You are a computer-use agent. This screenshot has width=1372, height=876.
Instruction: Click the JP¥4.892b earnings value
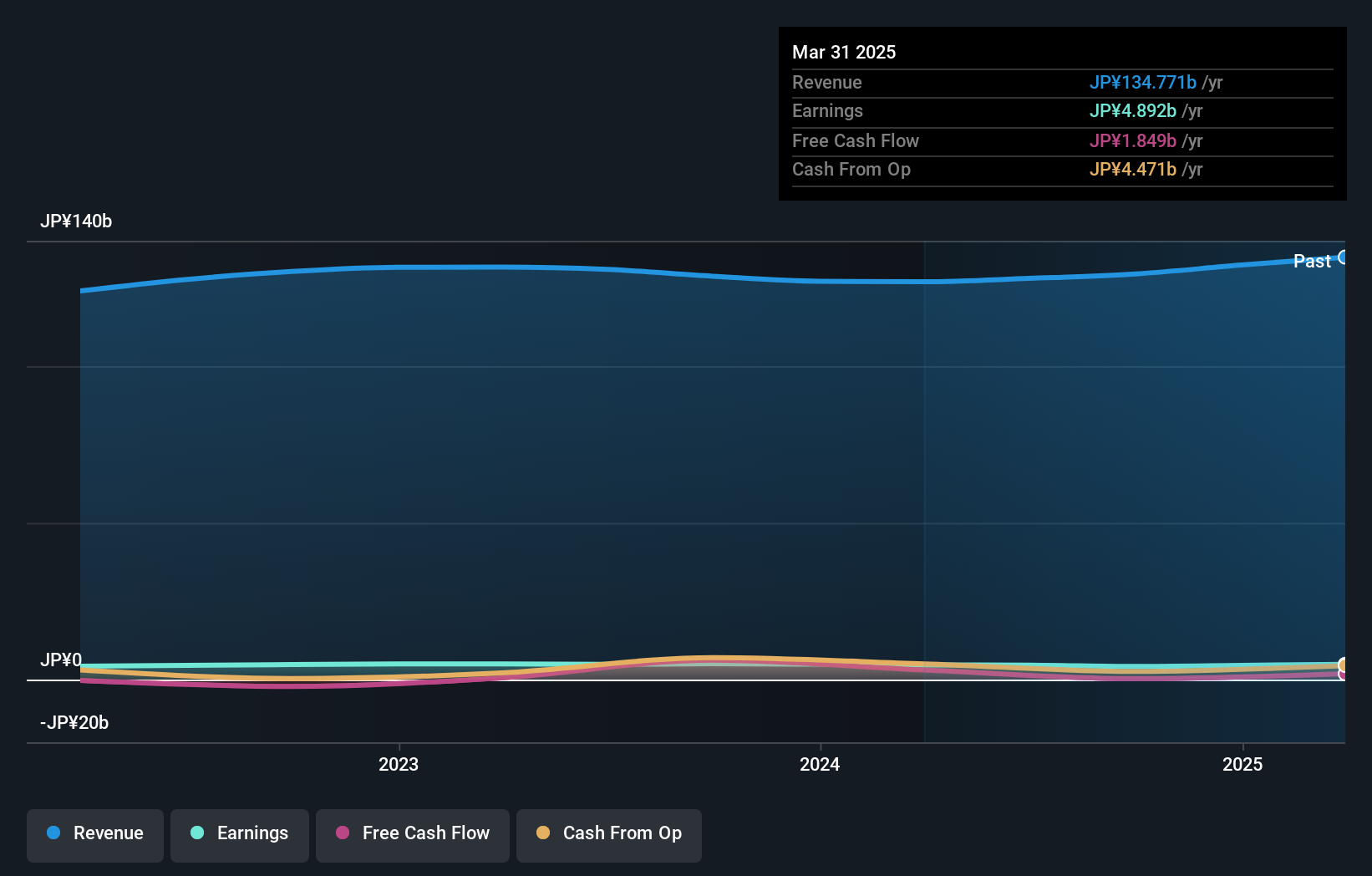tap(1132, 110)
